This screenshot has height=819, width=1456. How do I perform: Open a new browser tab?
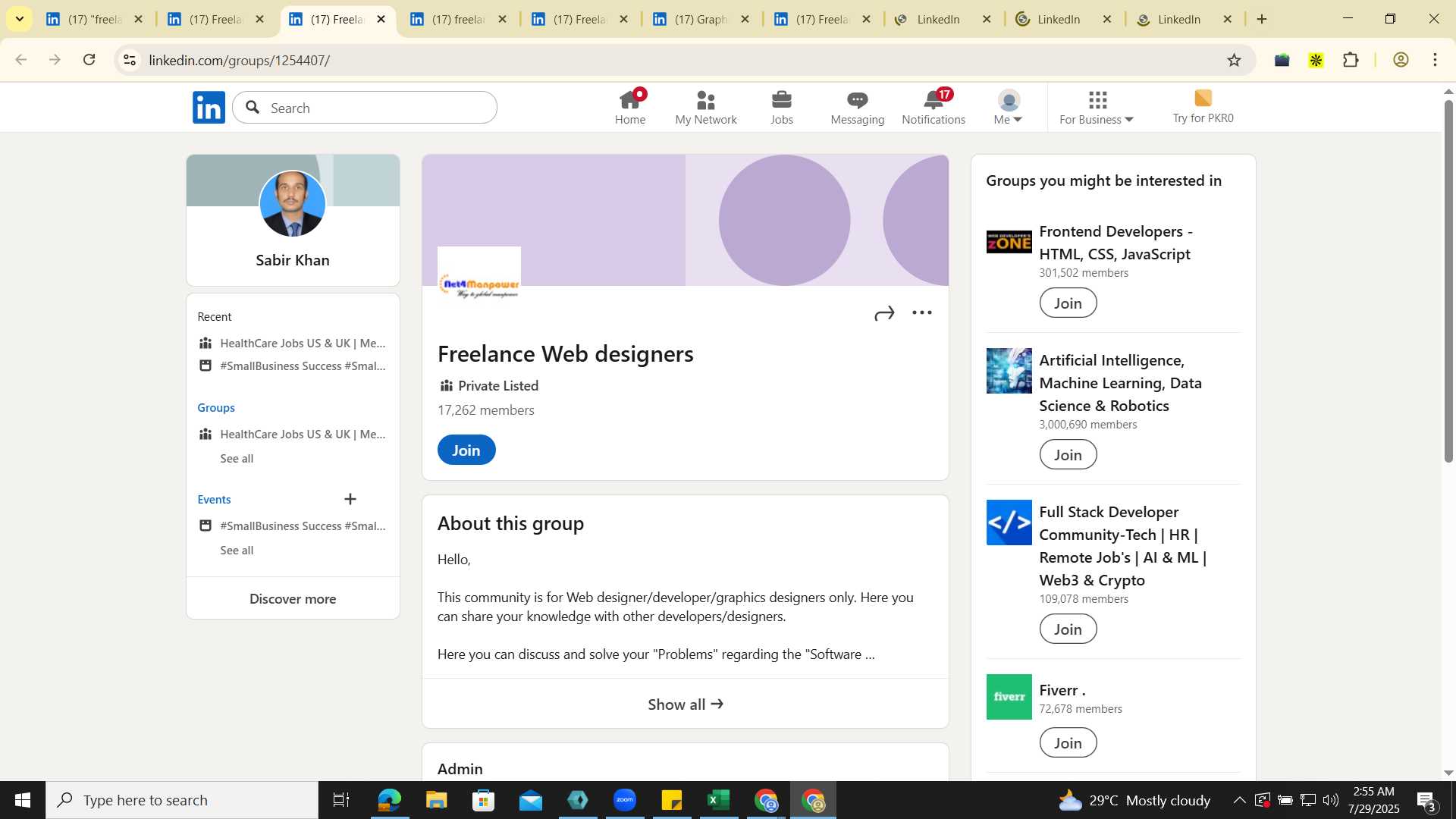coord(1262,19)
